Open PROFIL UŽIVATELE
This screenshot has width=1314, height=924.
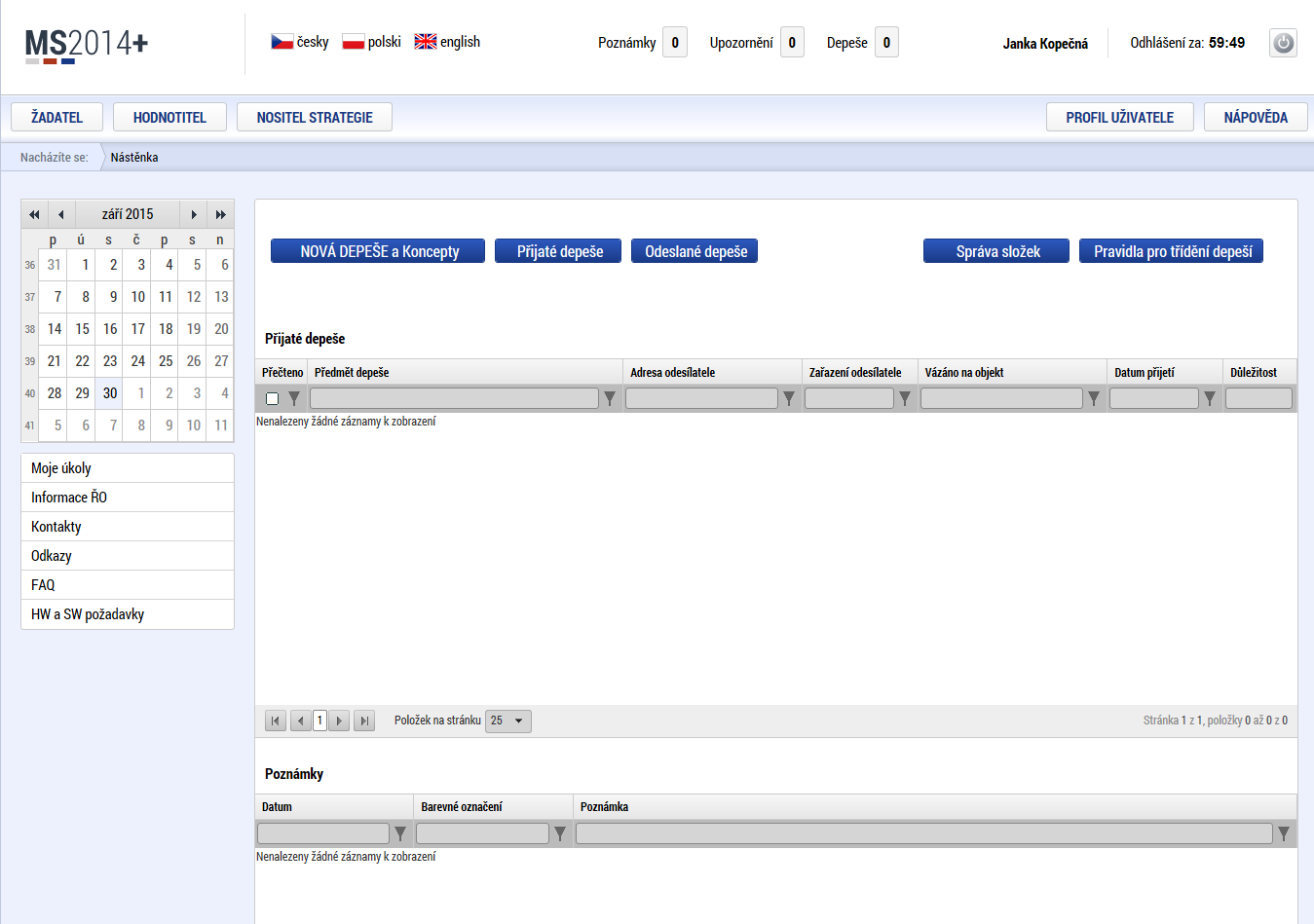point(1120,117)
